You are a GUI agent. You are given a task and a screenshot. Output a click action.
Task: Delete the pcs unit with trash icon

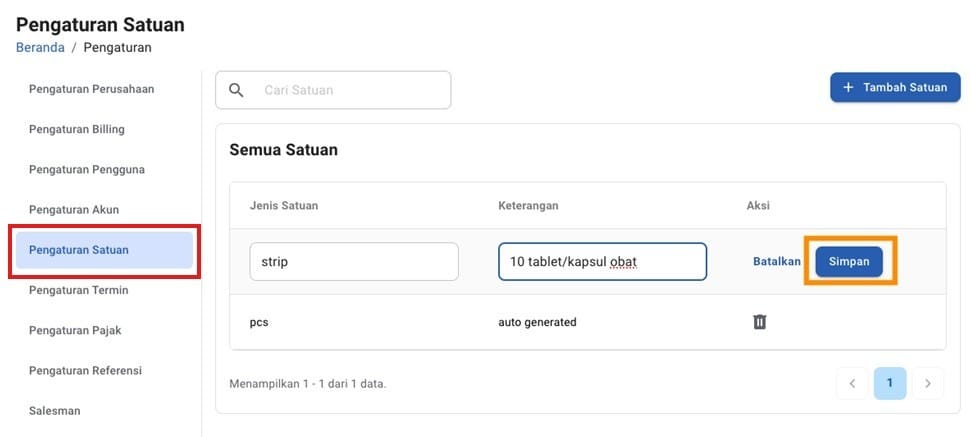click(x=759, y=322)
